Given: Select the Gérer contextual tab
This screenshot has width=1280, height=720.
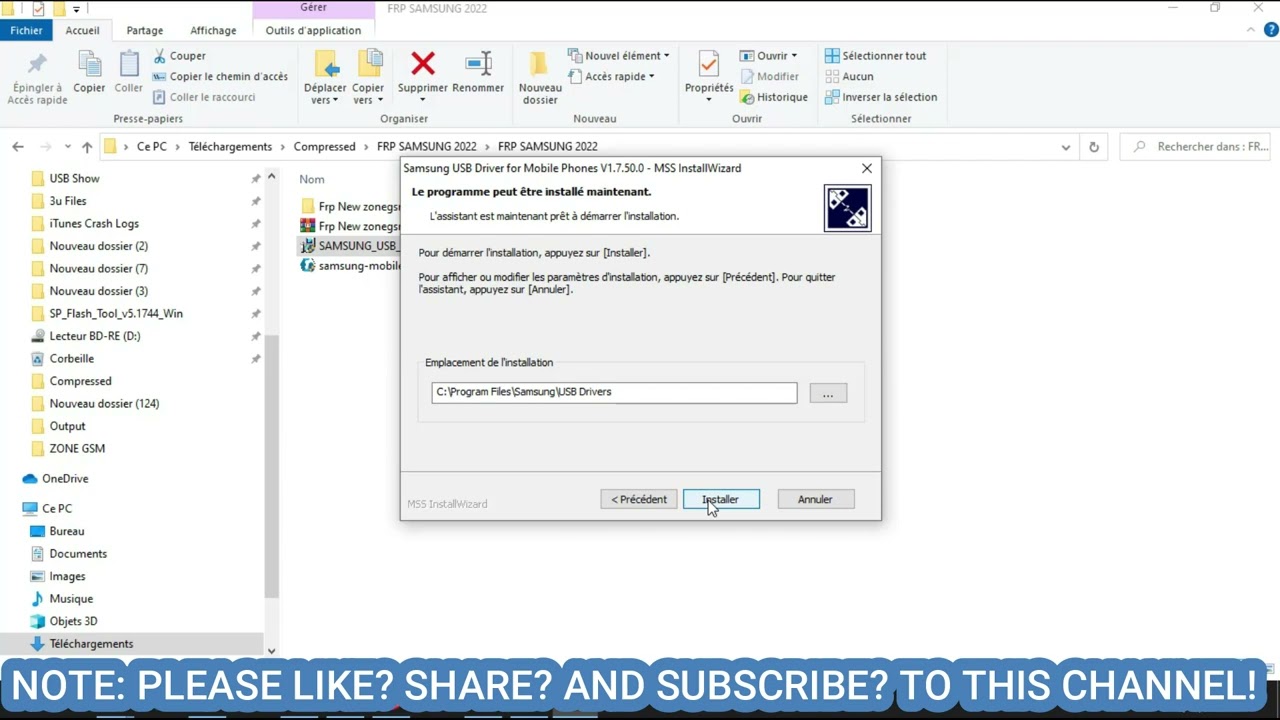Looking at the screenshot, I should 313,8.
